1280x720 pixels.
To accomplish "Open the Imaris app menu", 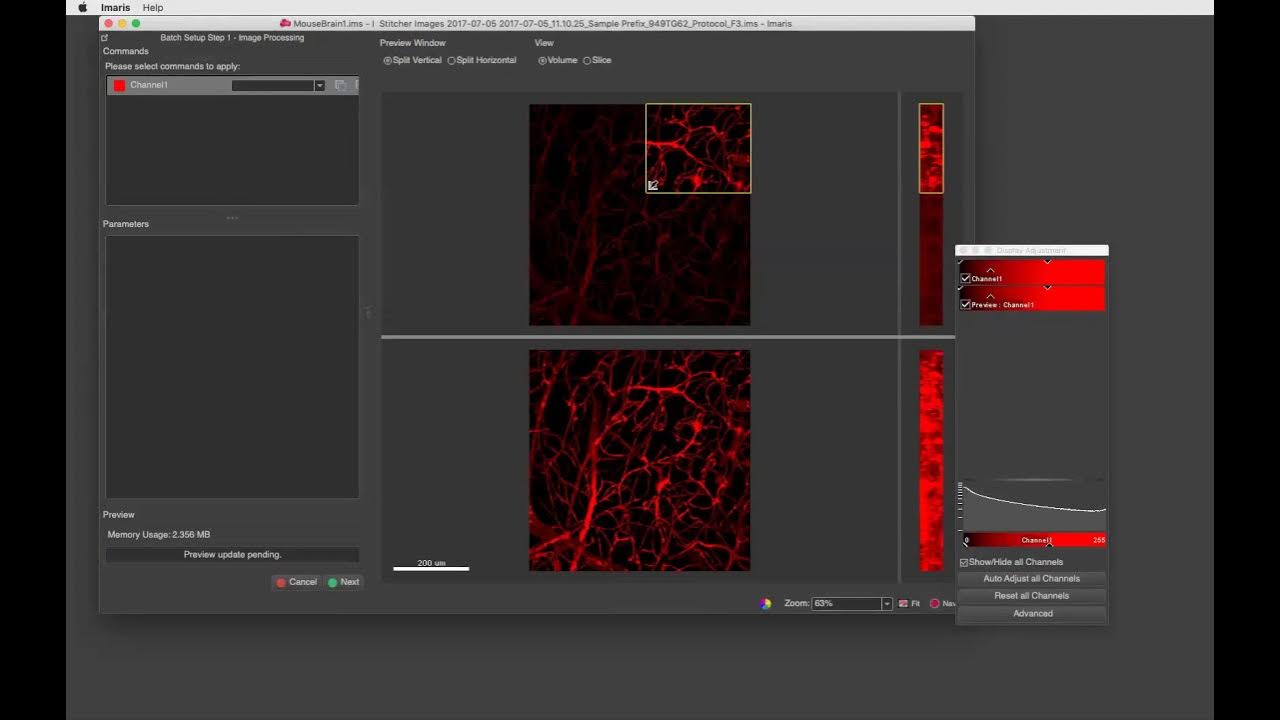I will tap(115, 7).
